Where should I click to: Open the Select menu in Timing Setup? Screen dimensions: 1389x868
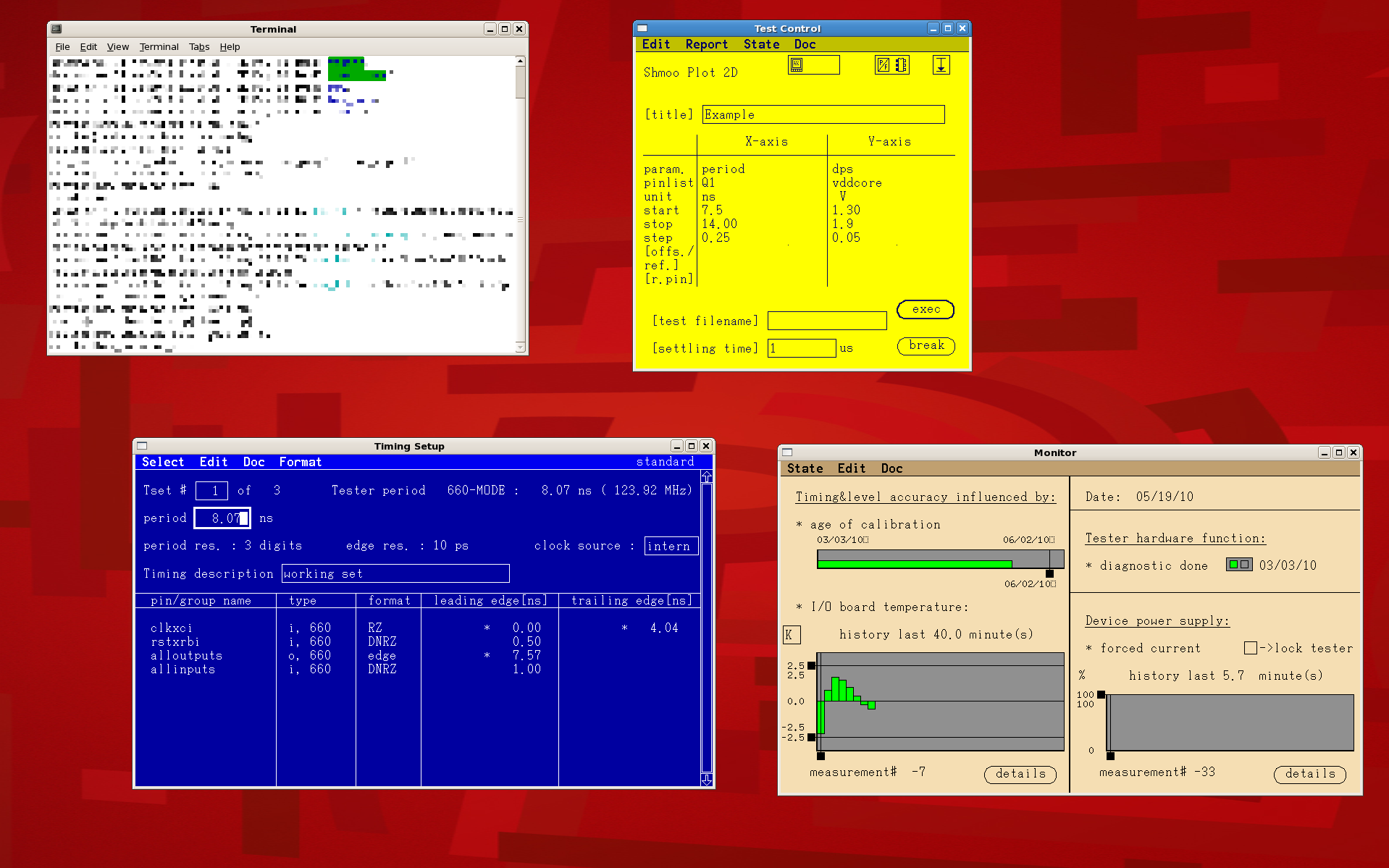[x=163, y=462]
